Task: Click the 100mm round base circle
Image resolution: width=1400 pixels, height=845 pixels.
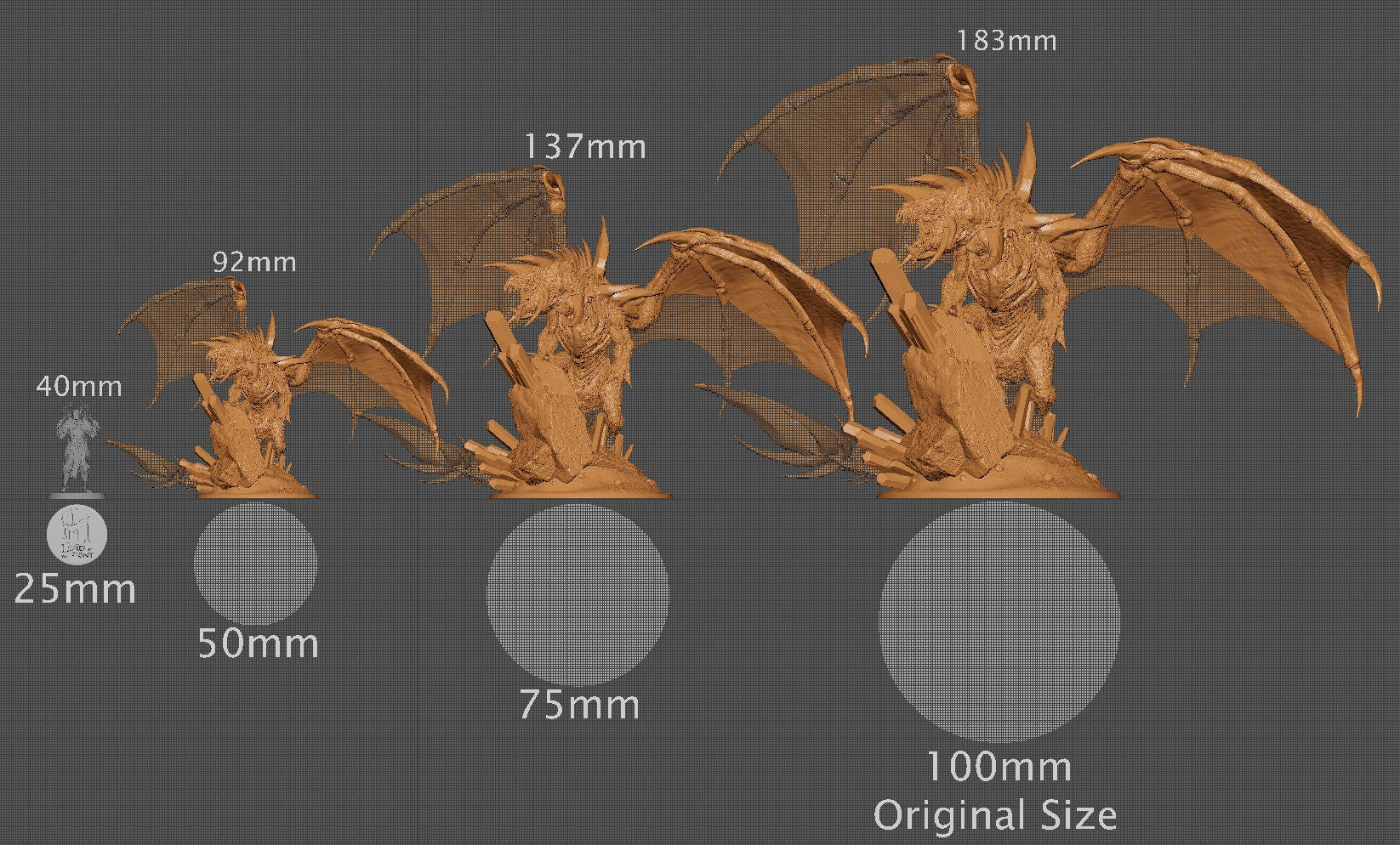Action: pos(999,621)
